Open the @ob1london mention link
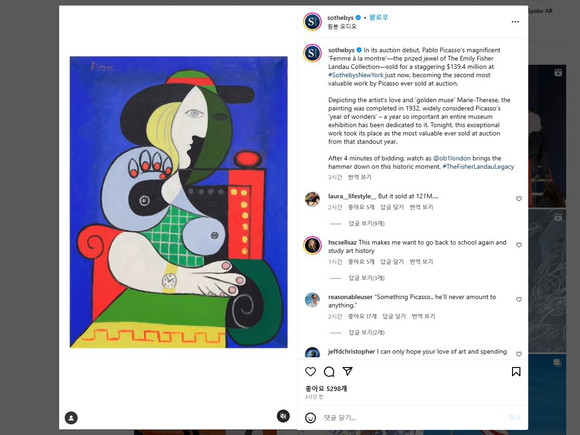 point(452,158)
